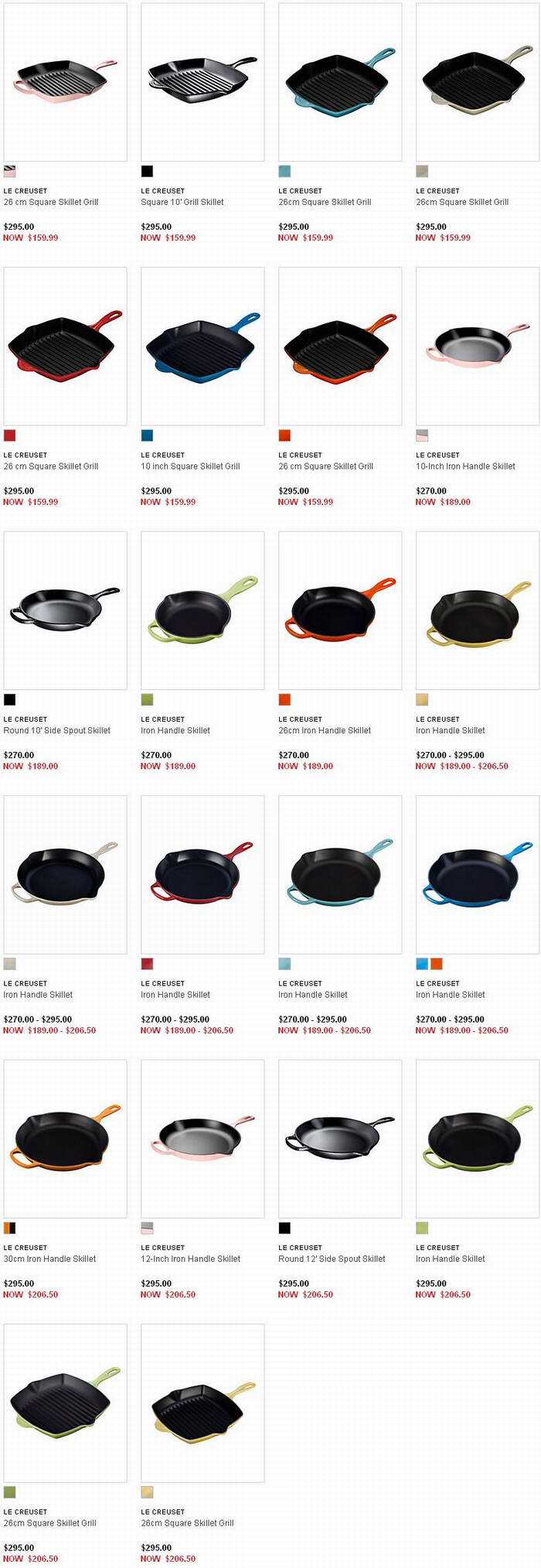
Task: Open the '30cm Iron Handle Skillet' link
Action: tap(49, 1259)
